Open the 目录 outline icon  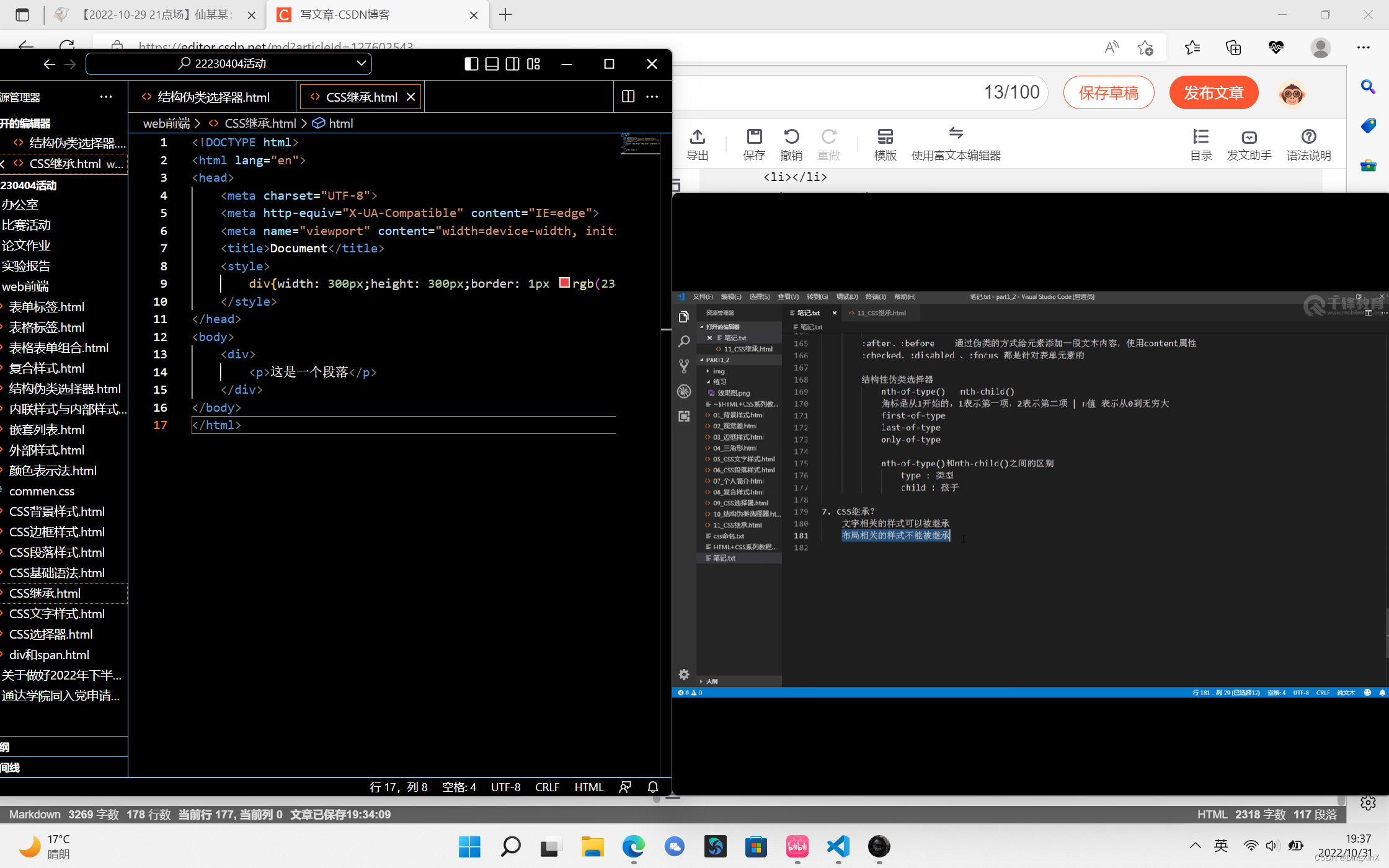(x=1200, y=143)
